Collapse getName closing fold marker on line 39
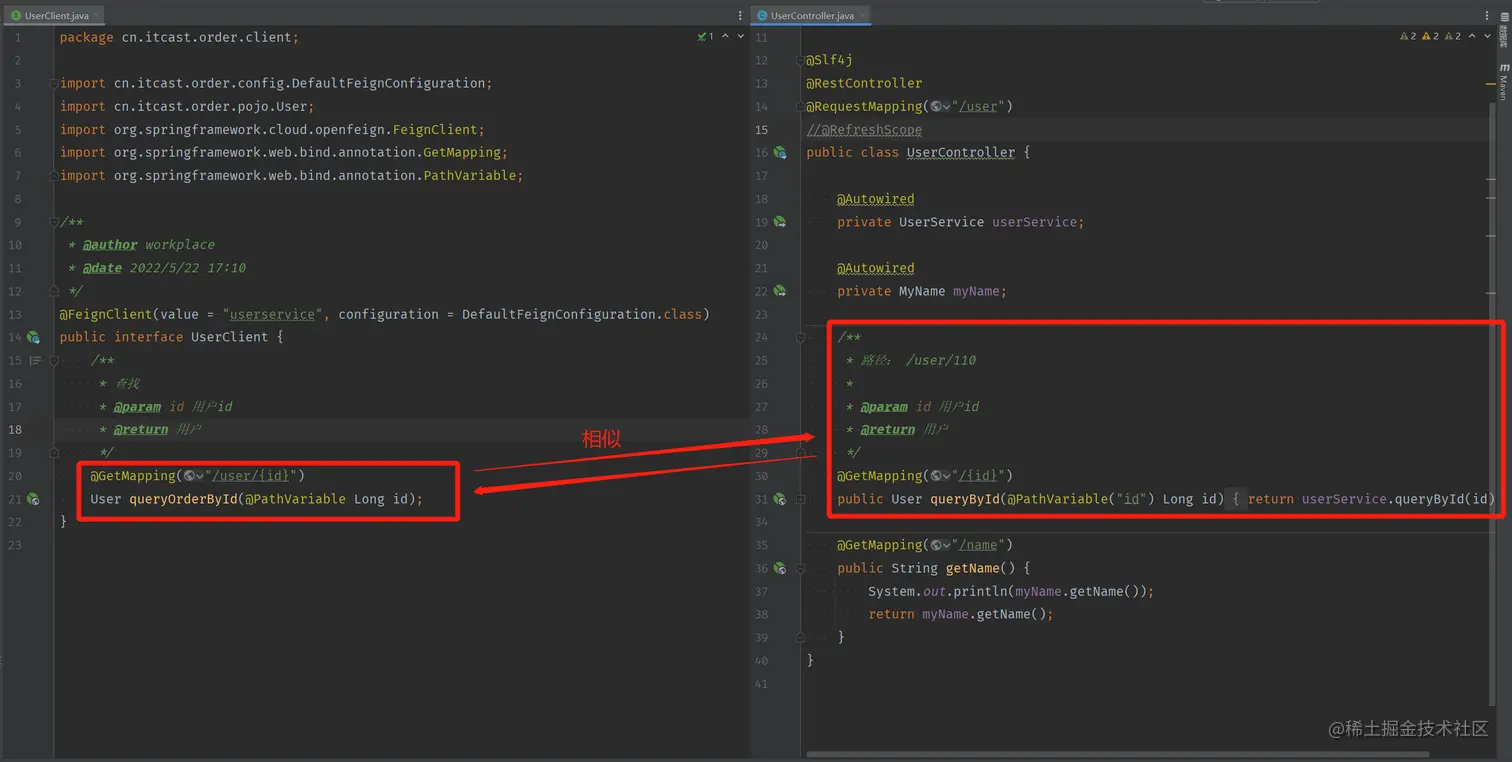The width and height of the screenshot is (1512, 762). click(x=801, y=637)
